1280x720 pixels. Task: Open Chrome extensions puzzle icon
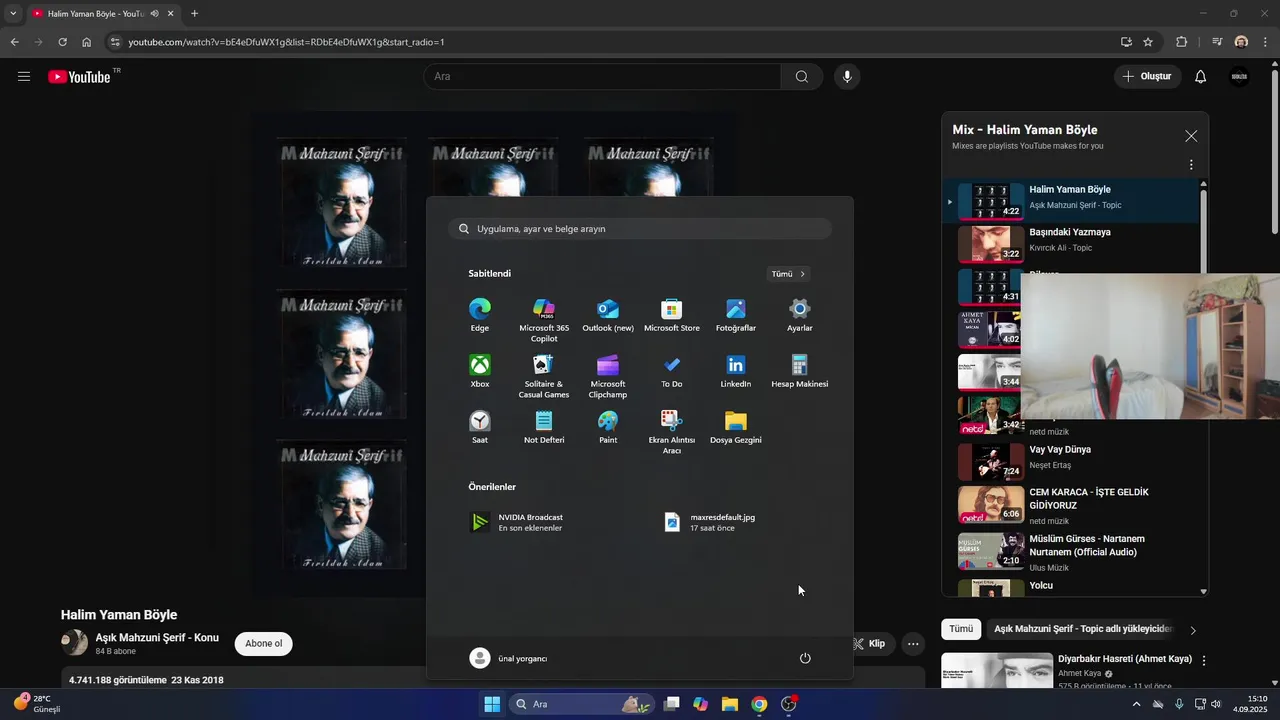[1182, 42]
